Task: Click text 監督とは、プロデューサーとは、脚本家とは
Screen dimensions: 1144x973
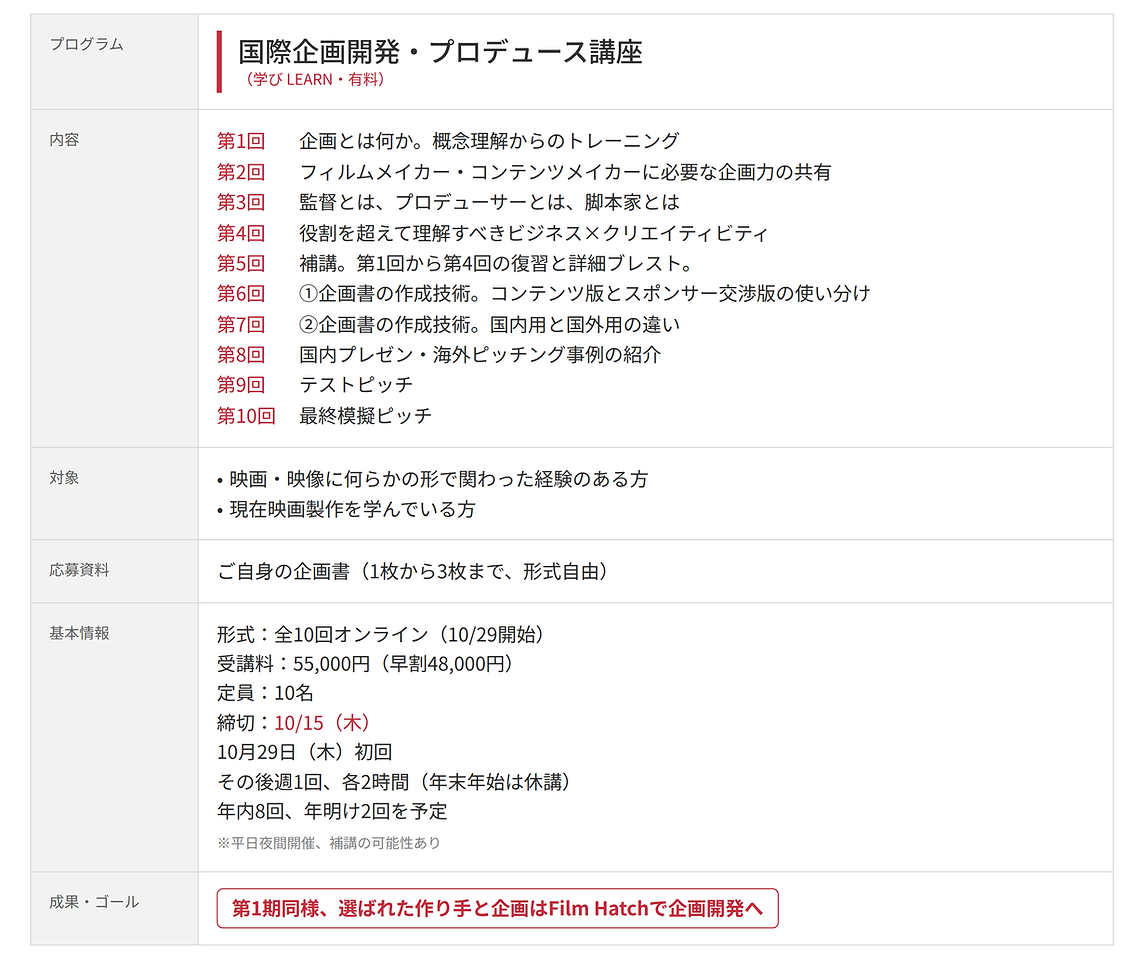Action: pos(489,202)
